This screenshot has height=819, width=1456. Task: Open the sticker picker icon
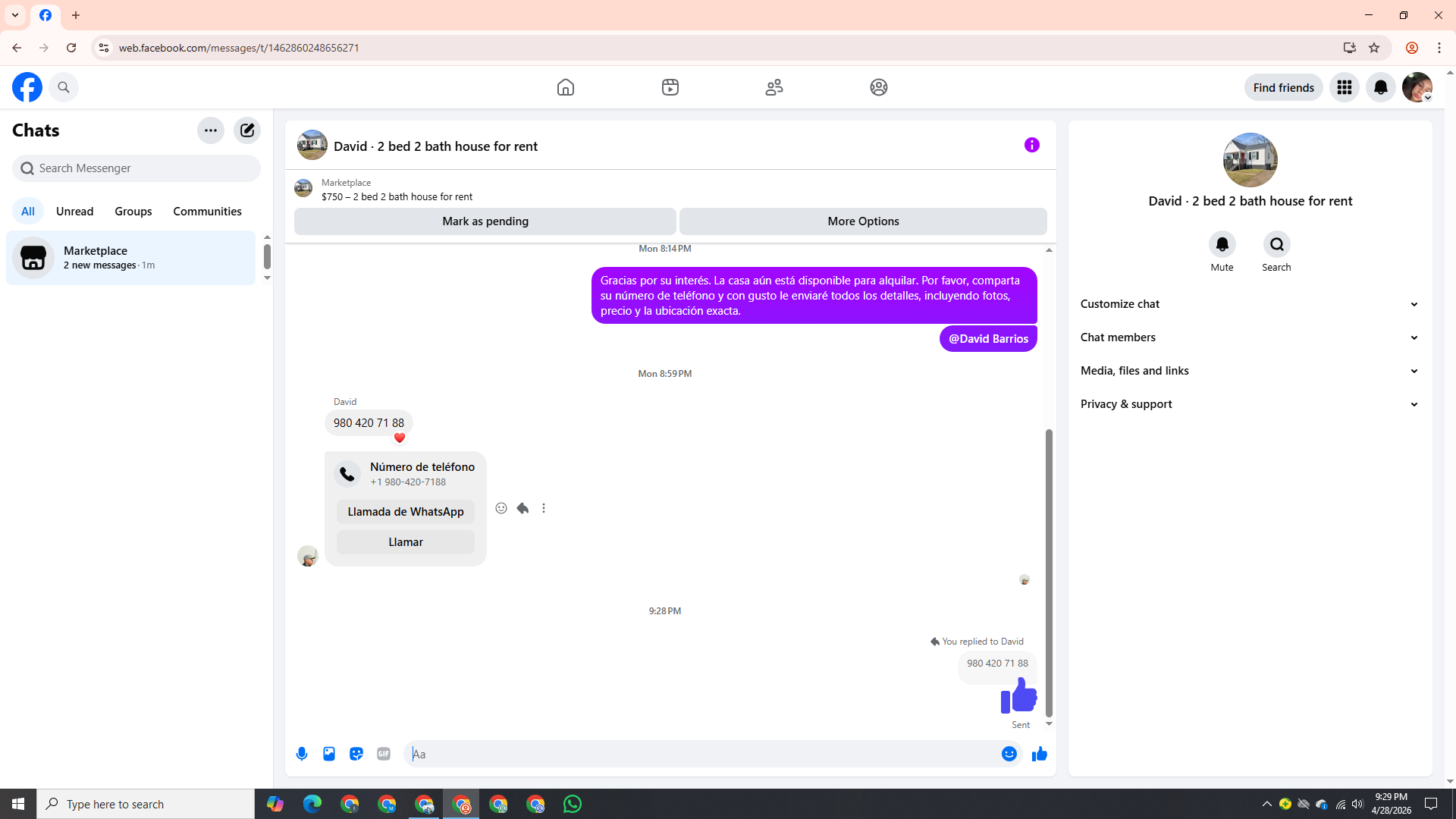356,754
